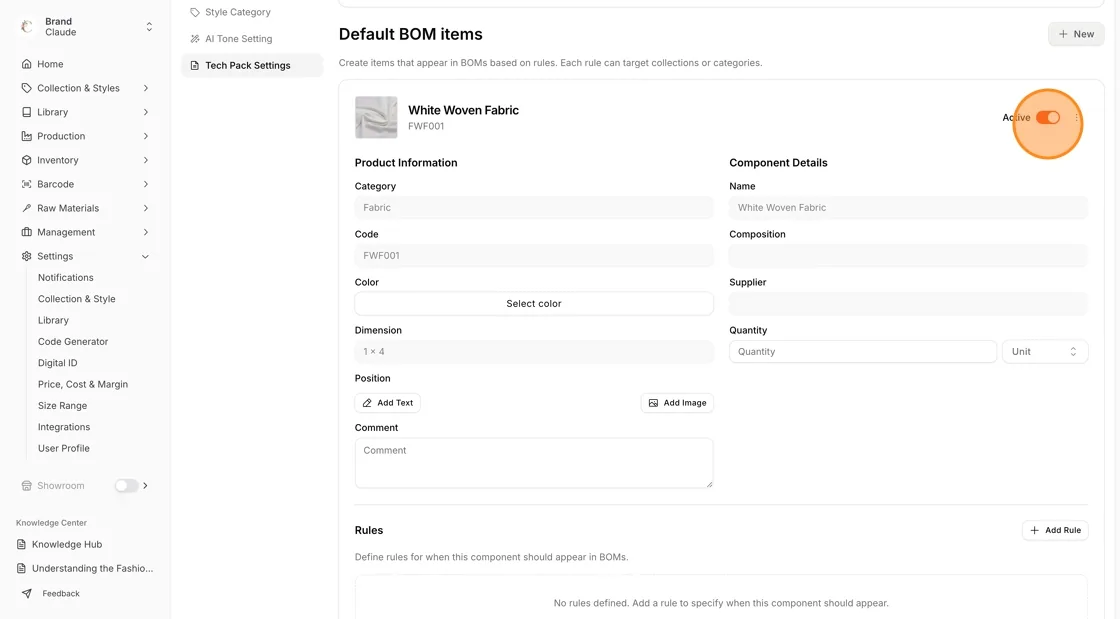Image resolution: width=1120 pixels, height=619 pixels.
Task: Click the Settings gear icon
Action: click(x=26, y=256)
